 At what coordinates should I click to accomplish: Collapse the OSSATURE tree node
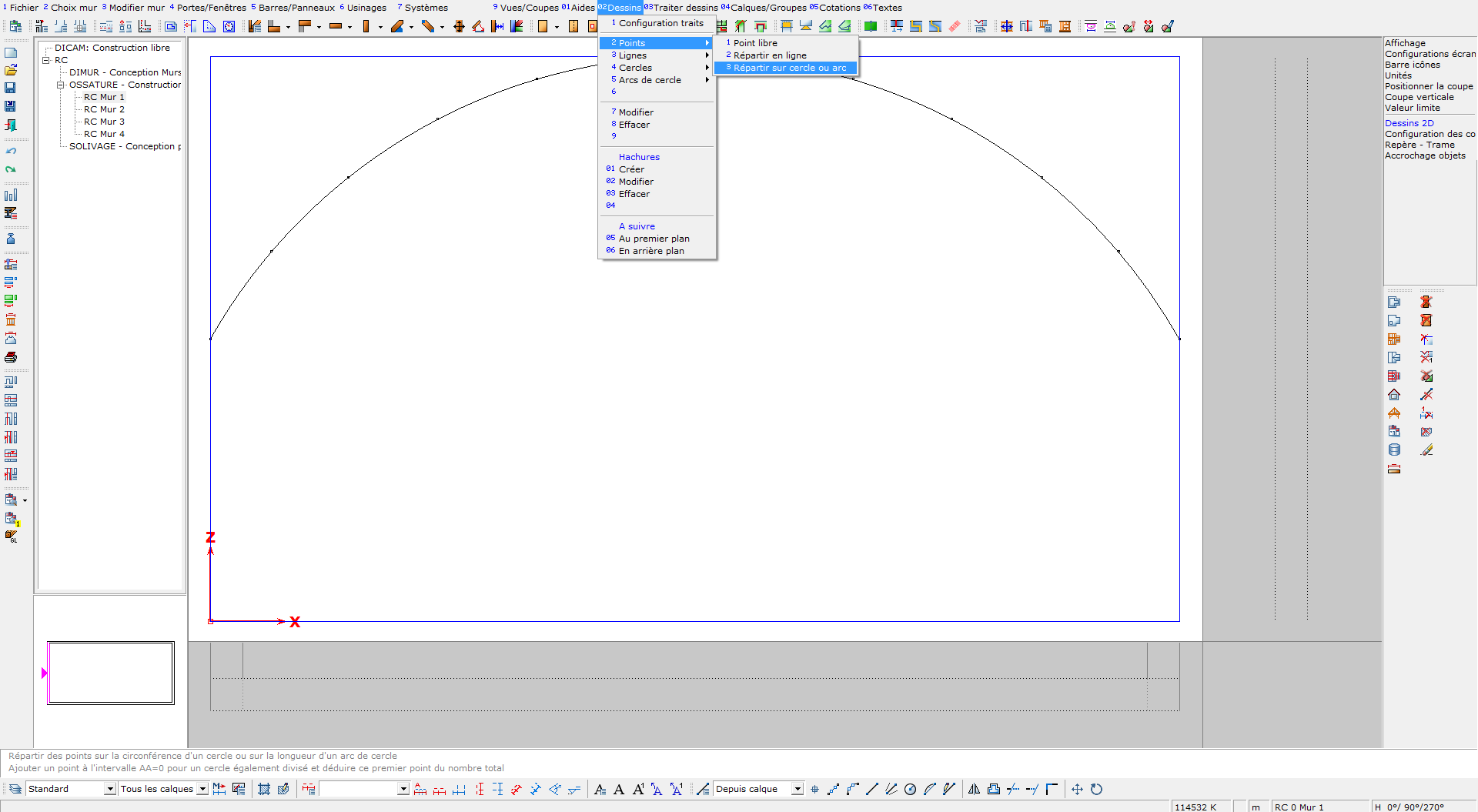tap(60, 85)
